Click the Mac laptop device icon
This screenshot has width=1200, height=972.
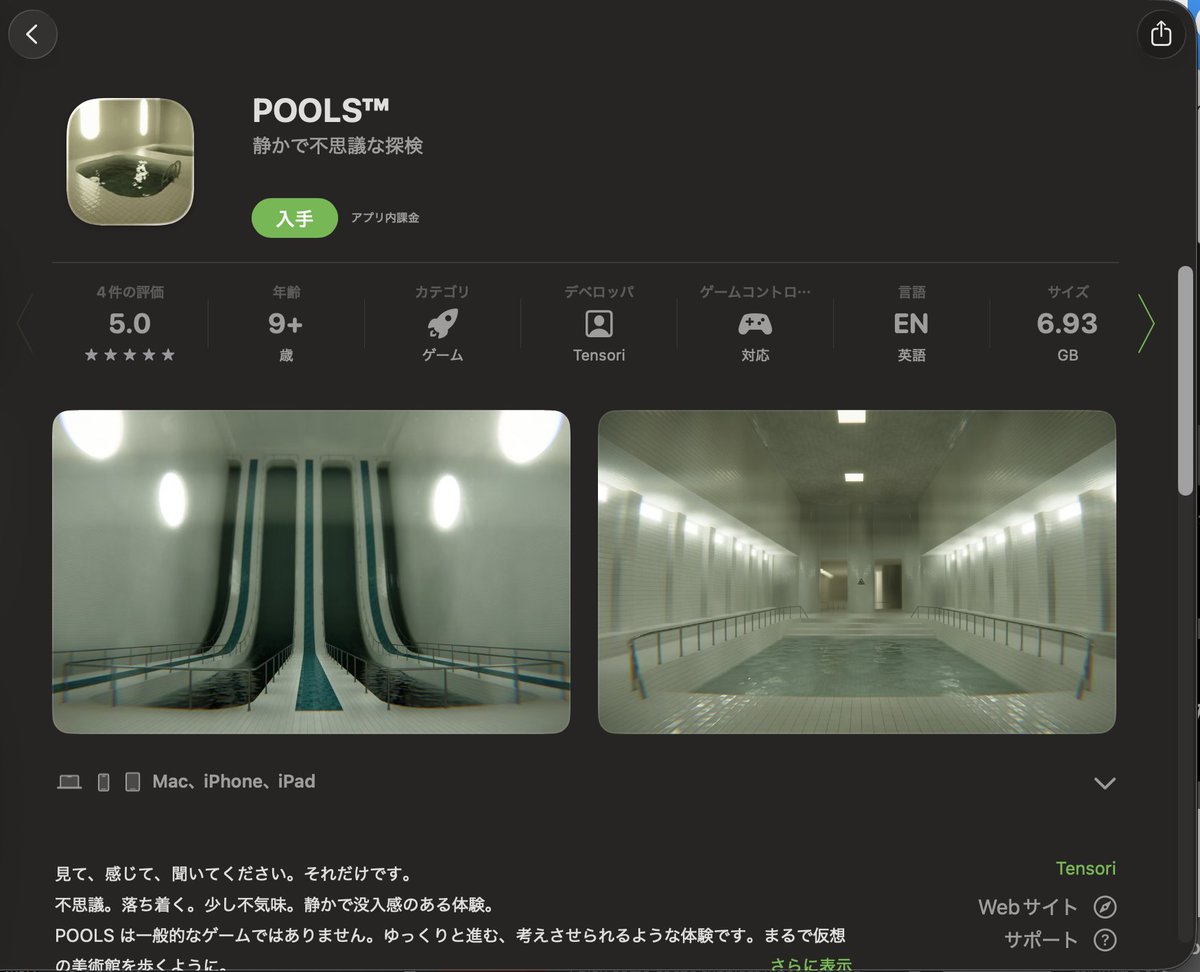pyautogui.click(x=69, y=782)
